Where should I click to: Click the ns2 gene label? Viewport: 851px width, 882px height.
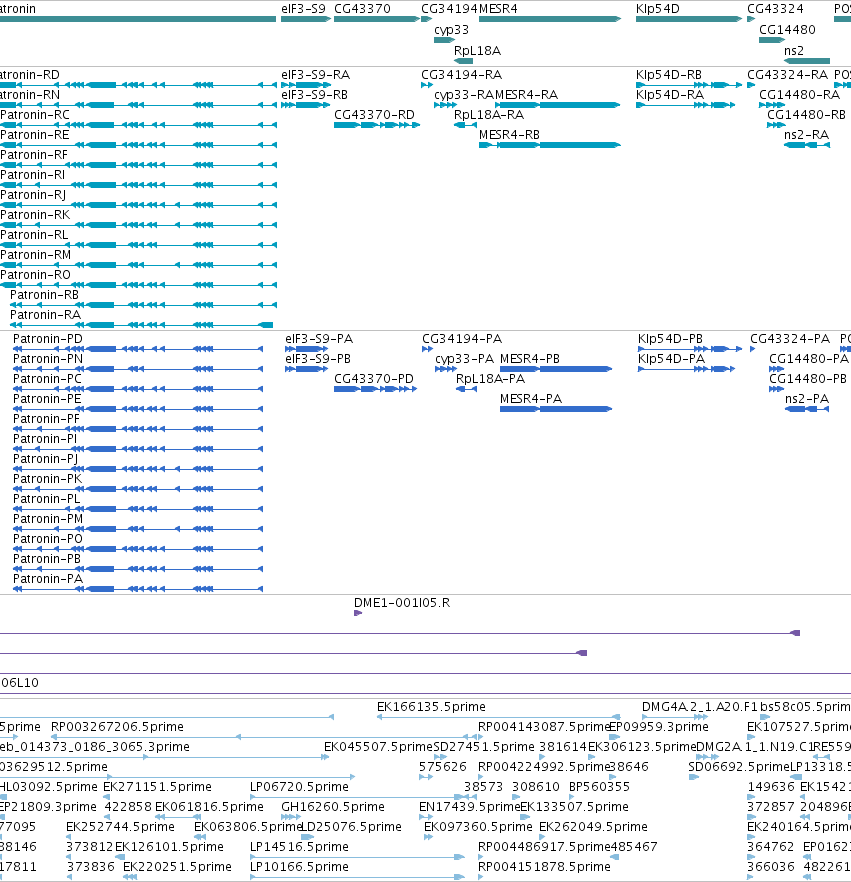coord(794,51)
